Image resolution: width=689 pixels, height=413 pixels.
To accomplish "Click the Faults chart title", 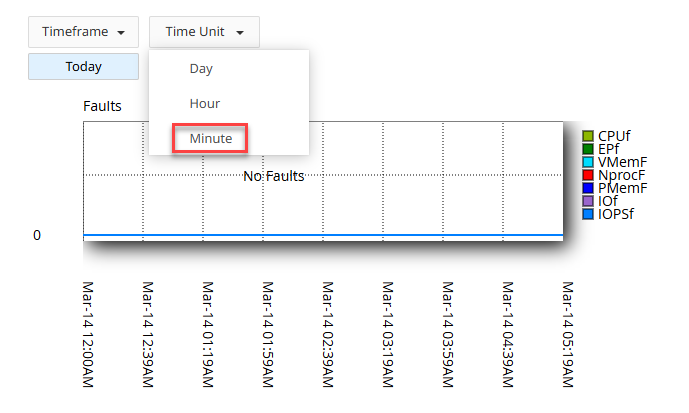I will click(102, 105).
